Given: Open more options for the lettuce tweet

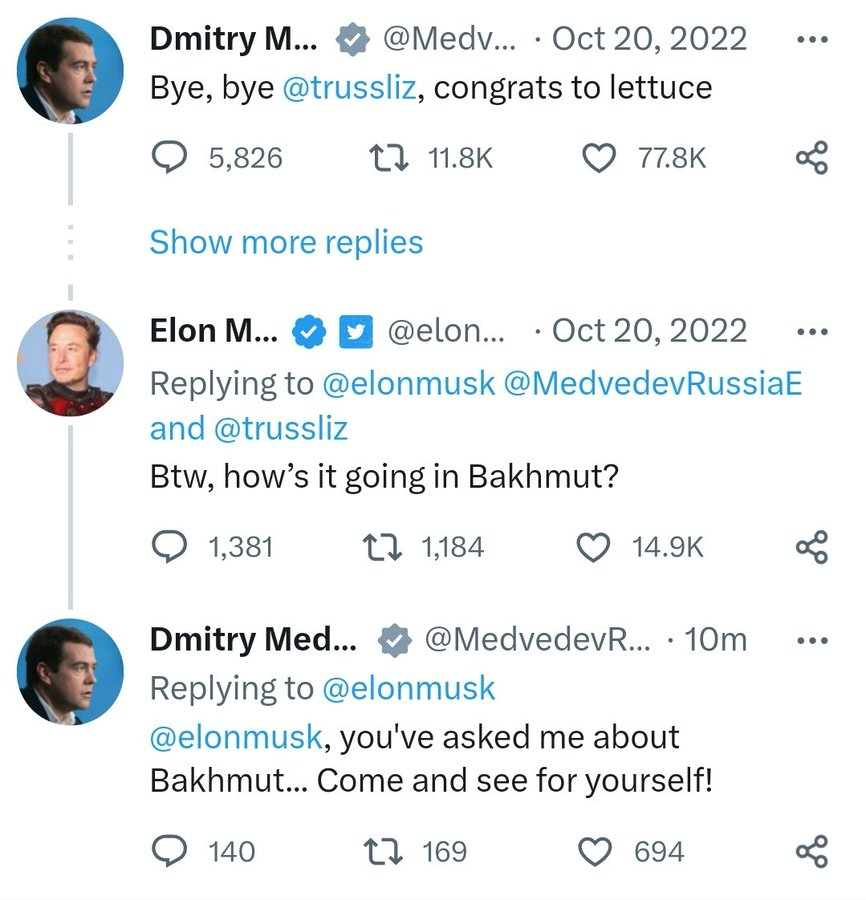Looking at the screenshot, I should [811, 40].
